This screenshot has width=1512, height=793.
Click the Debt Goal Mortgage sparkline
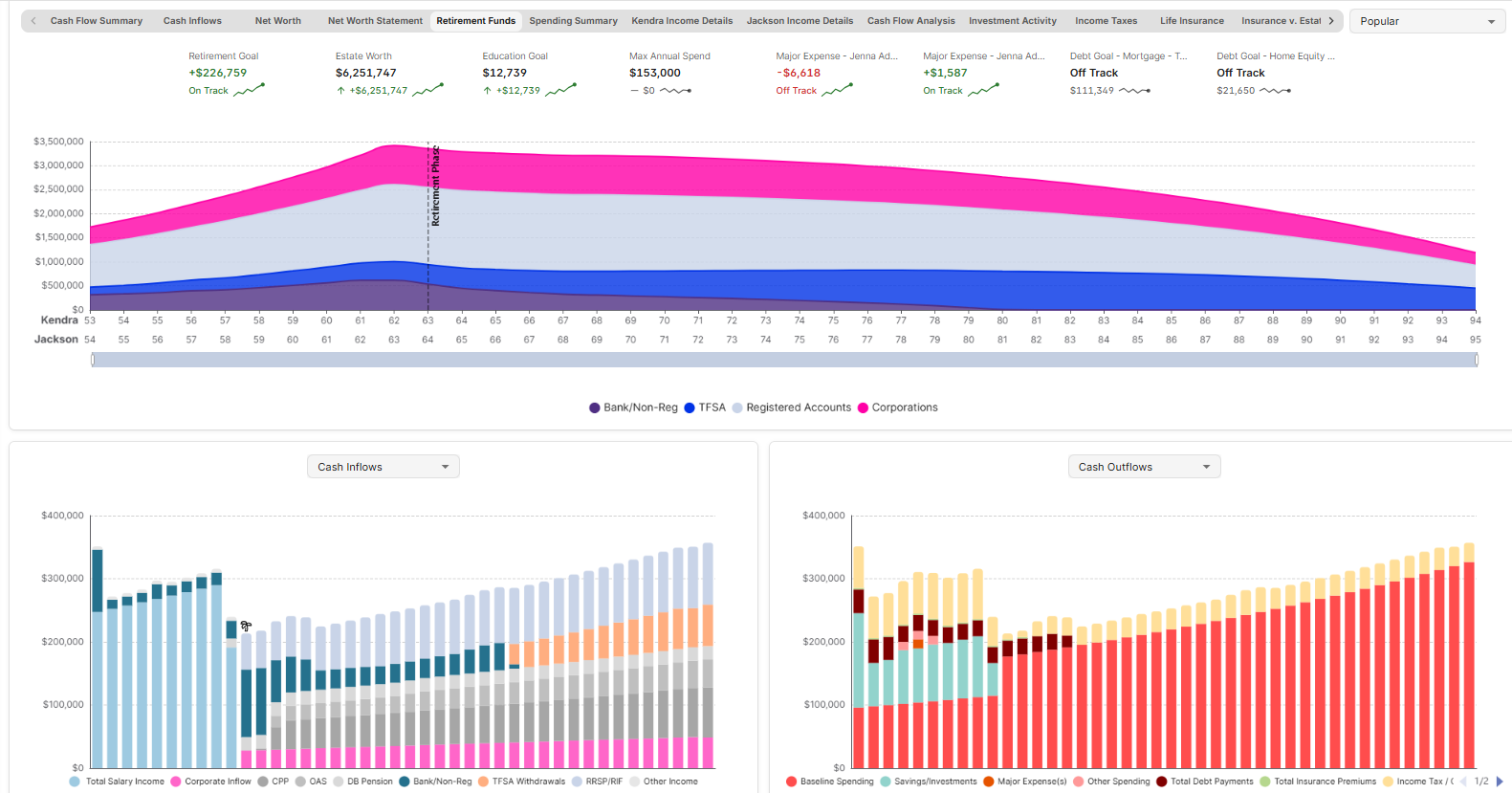(1135, 91)
